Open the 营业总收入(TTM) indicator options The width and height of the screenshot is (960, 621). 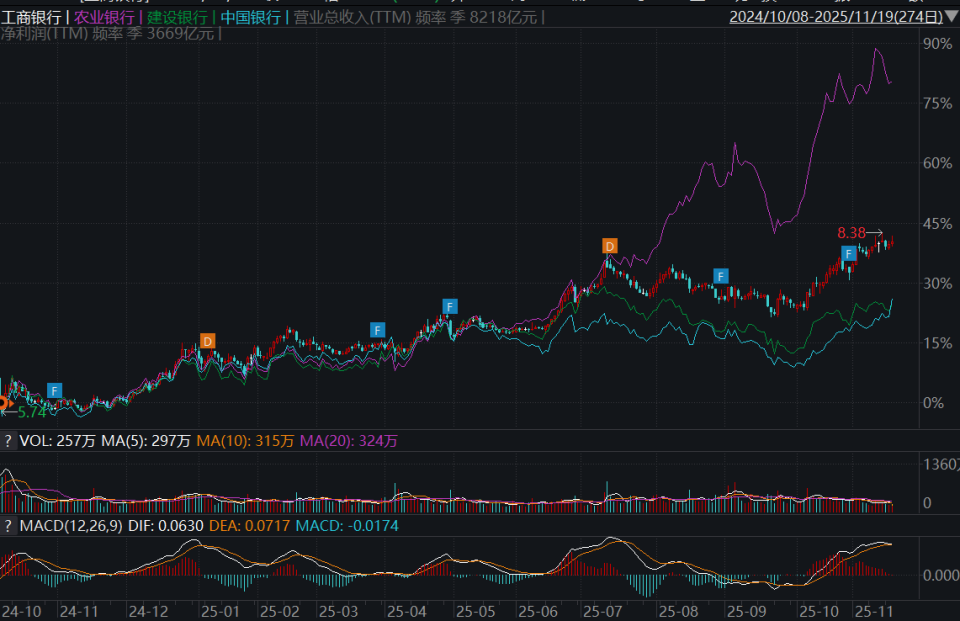click(x=348, y=18)
